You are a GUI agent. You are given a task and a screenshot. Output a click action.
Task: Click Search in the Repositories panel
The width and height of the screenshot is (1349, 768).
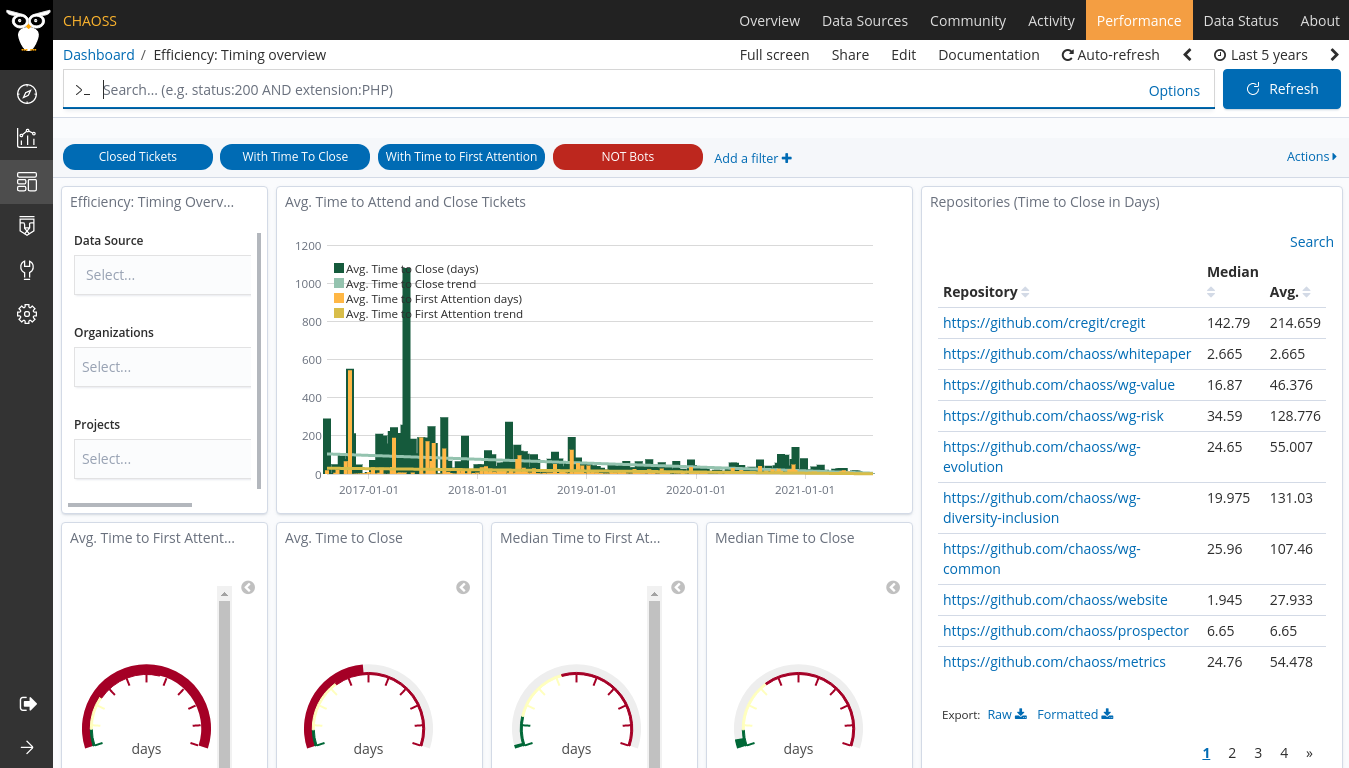click(x=1311, y=241)
